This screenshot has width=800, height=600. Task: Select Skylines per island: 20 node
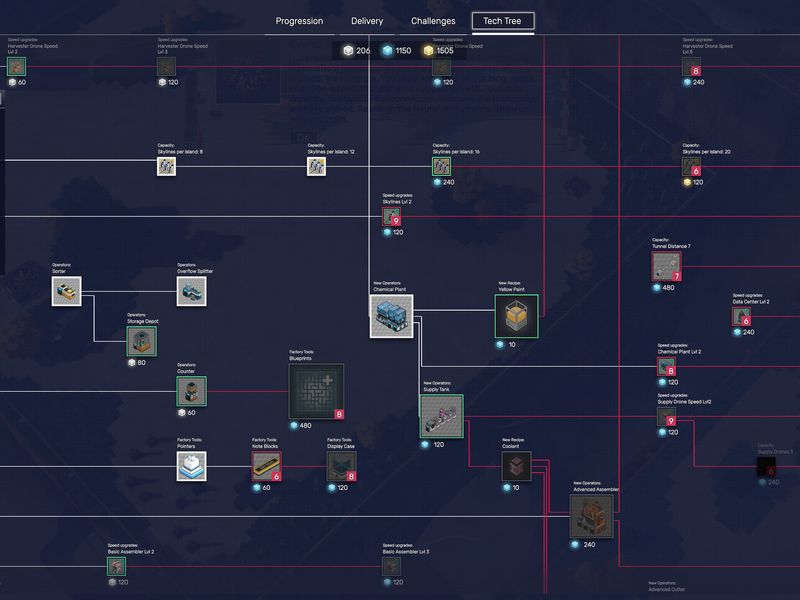[x=691, y=166]
